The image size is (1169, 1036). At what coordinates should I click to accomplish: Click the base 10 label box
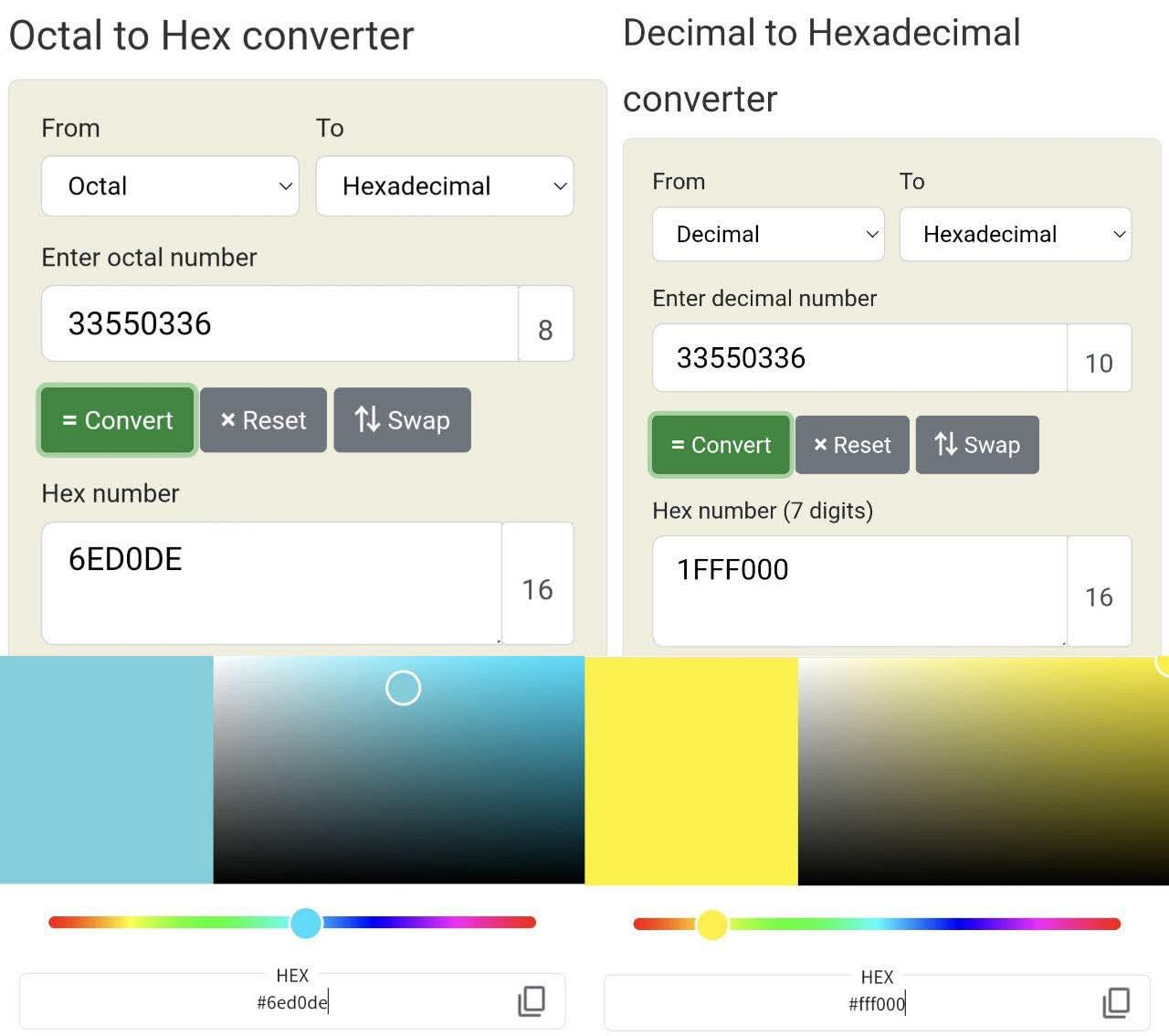(1099, 358)
